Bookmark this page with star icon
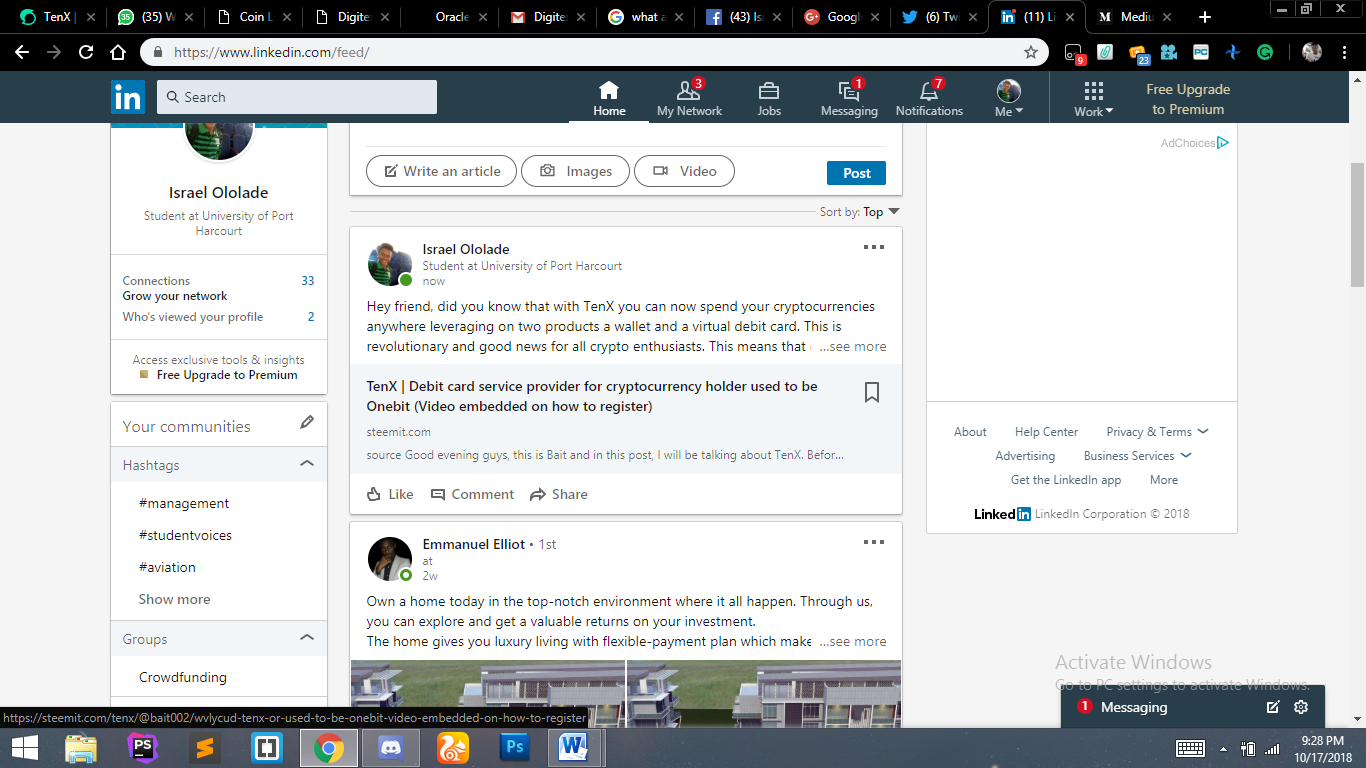Image resolution: width=1366 pixels, height=768 pixels. (x=1031, y=52)
